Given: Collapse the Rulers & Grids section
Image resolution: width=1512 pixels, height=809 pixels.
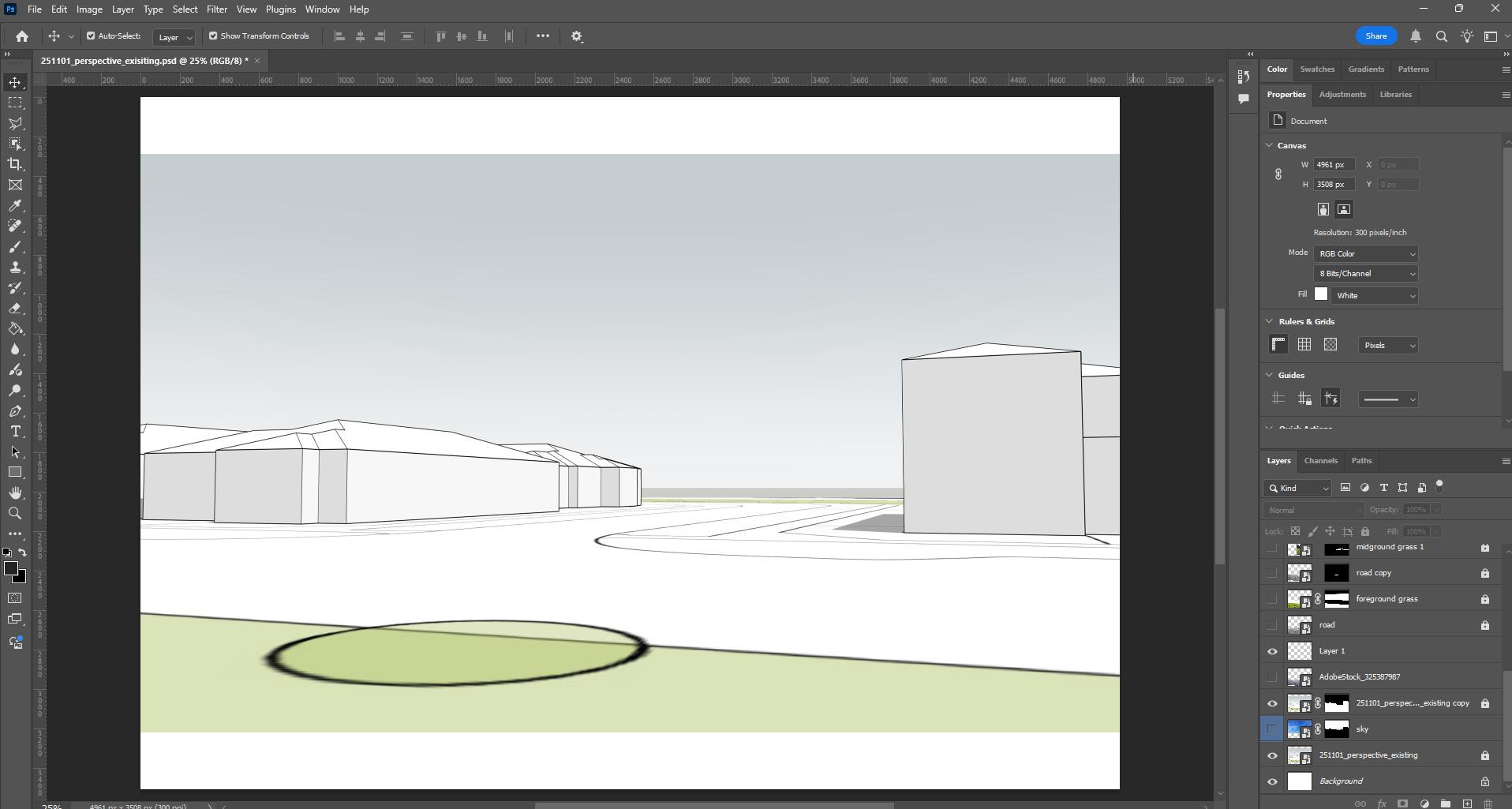Looking at the screenshot, I should [x=1269, y=321].
